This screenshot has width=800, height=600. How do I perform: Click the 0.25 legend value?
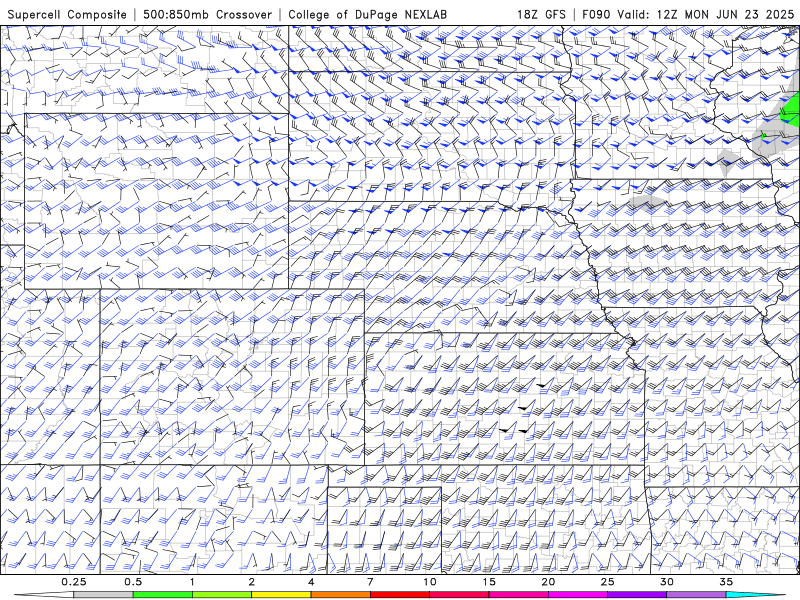[x=74, y=582]
